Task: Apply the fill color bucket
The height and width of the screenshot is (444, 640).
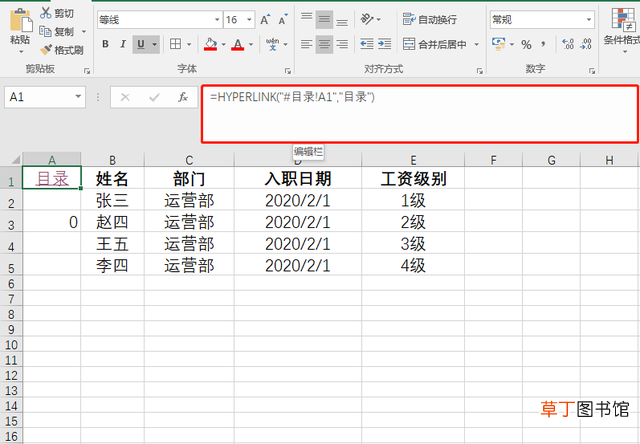Action: pos(210,44)
